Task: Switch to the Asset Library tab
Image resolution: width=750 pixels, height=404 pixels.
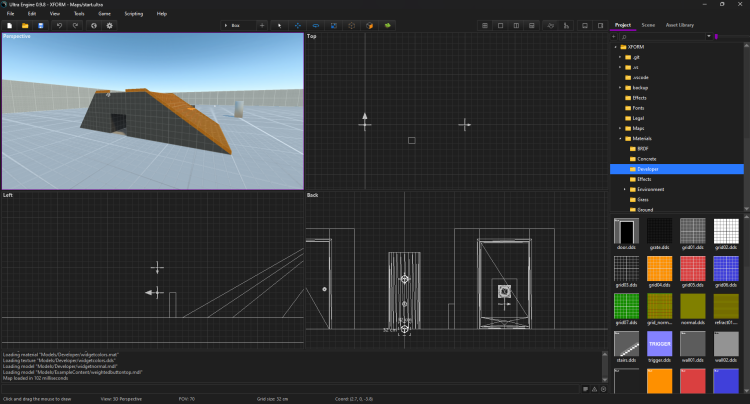Action: 679,24
